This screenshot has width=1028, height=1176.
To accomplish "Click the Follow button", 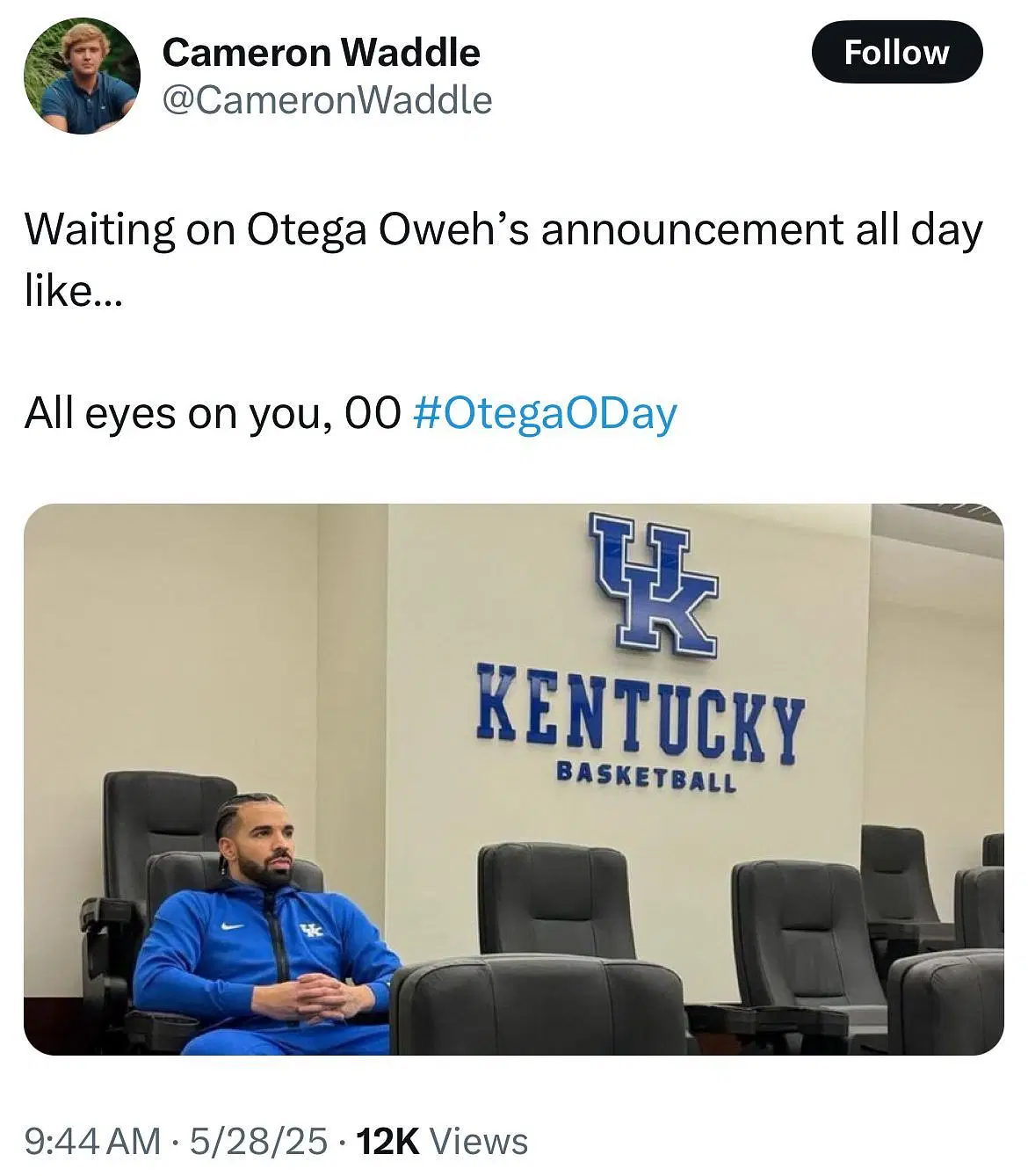I will click(896, 53).
